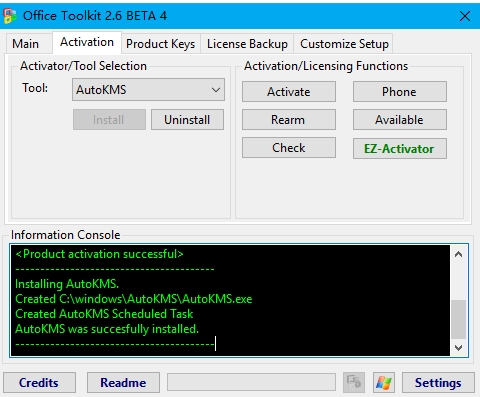
Task: Open the Product Keys tab
Action: click(x=161, y=44)
